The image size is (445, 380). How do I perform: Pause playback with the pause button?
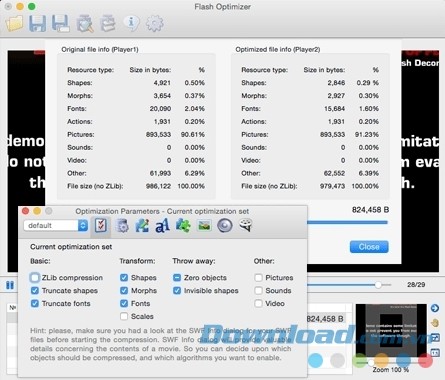[x=10, y=285]
